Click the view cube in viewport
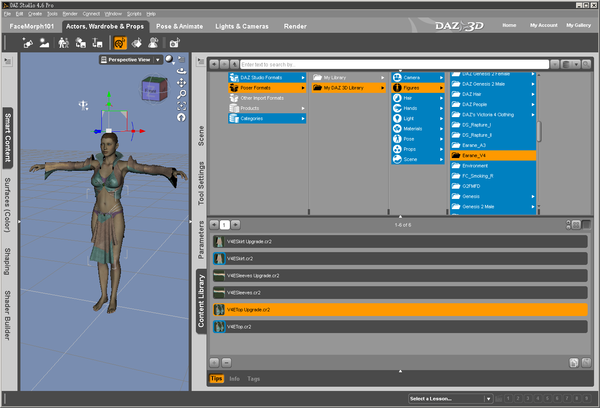The width and height of the screenshot is (600, 408). pyautogui.click(x=154, y=89)
